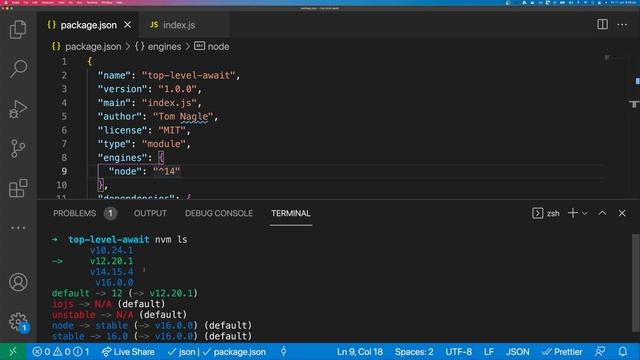Open the Manage gear icon
Viewport: 640px width, 360px height.
click(x=18, y=322)
